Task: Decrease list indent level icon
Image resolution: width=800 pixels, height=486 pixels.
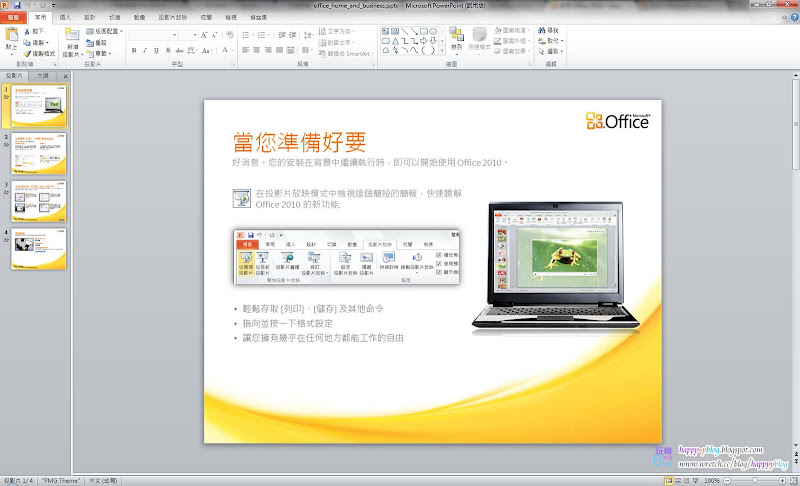Action: [282, 35]
